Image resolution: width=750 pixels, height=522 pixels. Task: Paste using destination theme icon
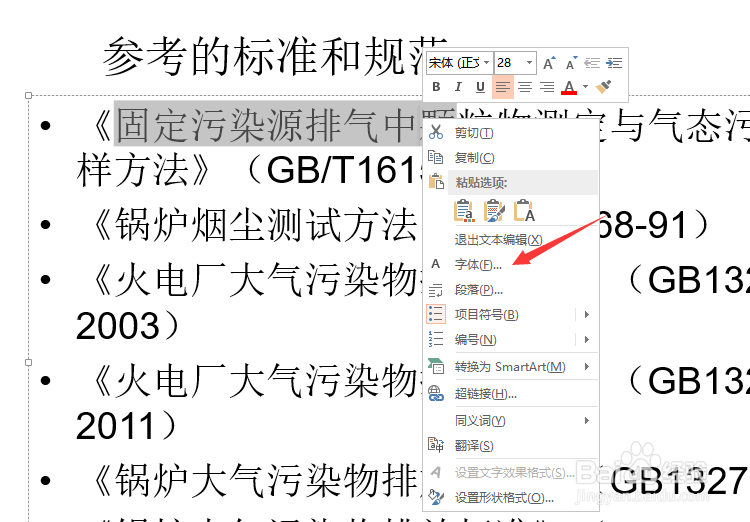(x=464, y=210)
